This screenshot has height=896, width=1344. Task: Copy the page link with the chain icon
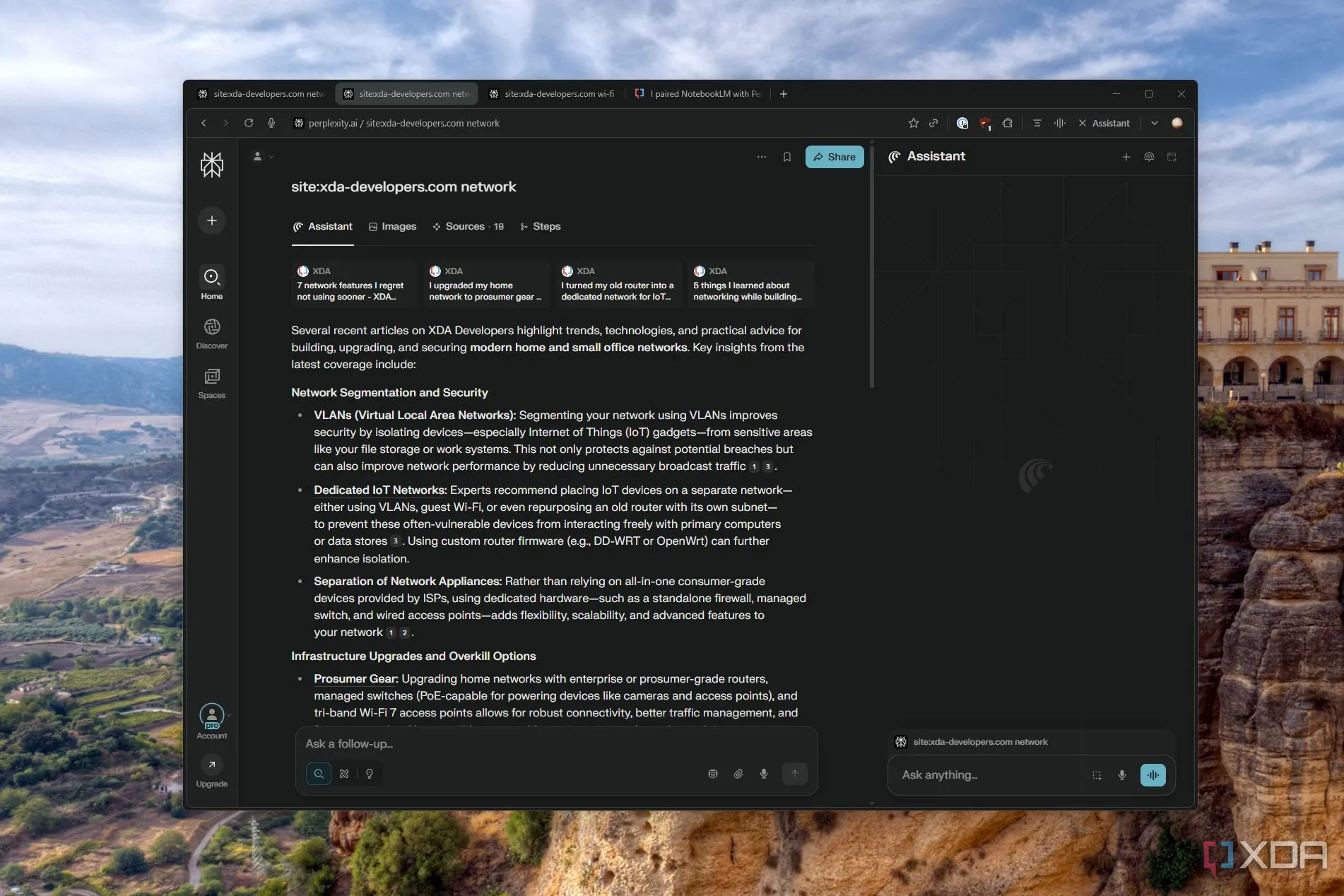pos(933,123)
